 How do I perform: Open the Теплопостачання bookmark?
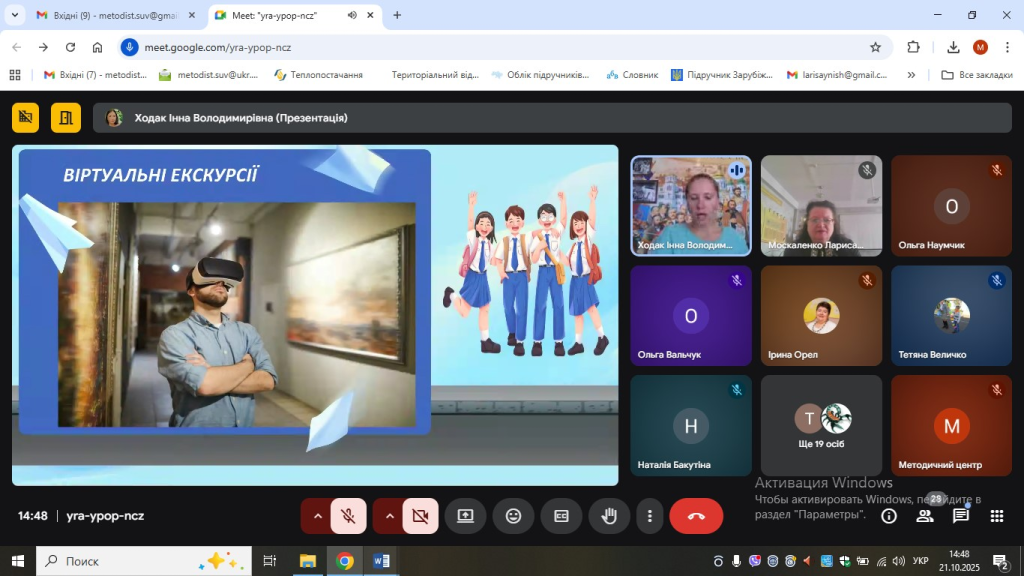click(318, 75)
